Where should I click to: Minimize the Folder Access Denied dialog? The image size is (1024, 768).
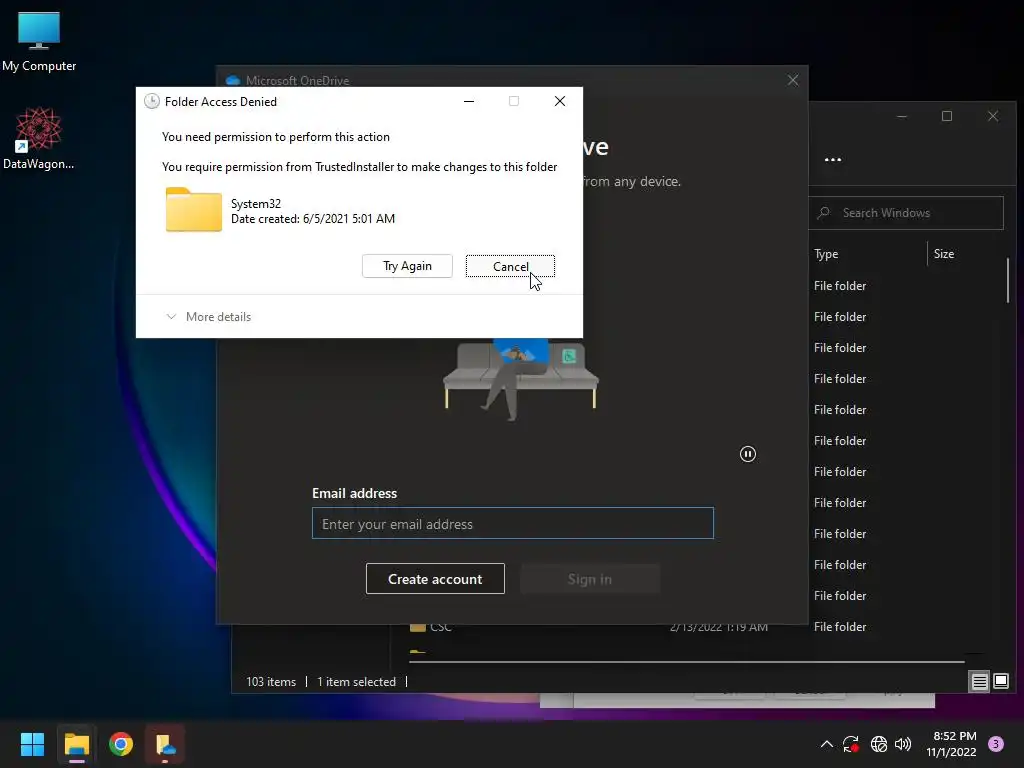click(469, 101)
